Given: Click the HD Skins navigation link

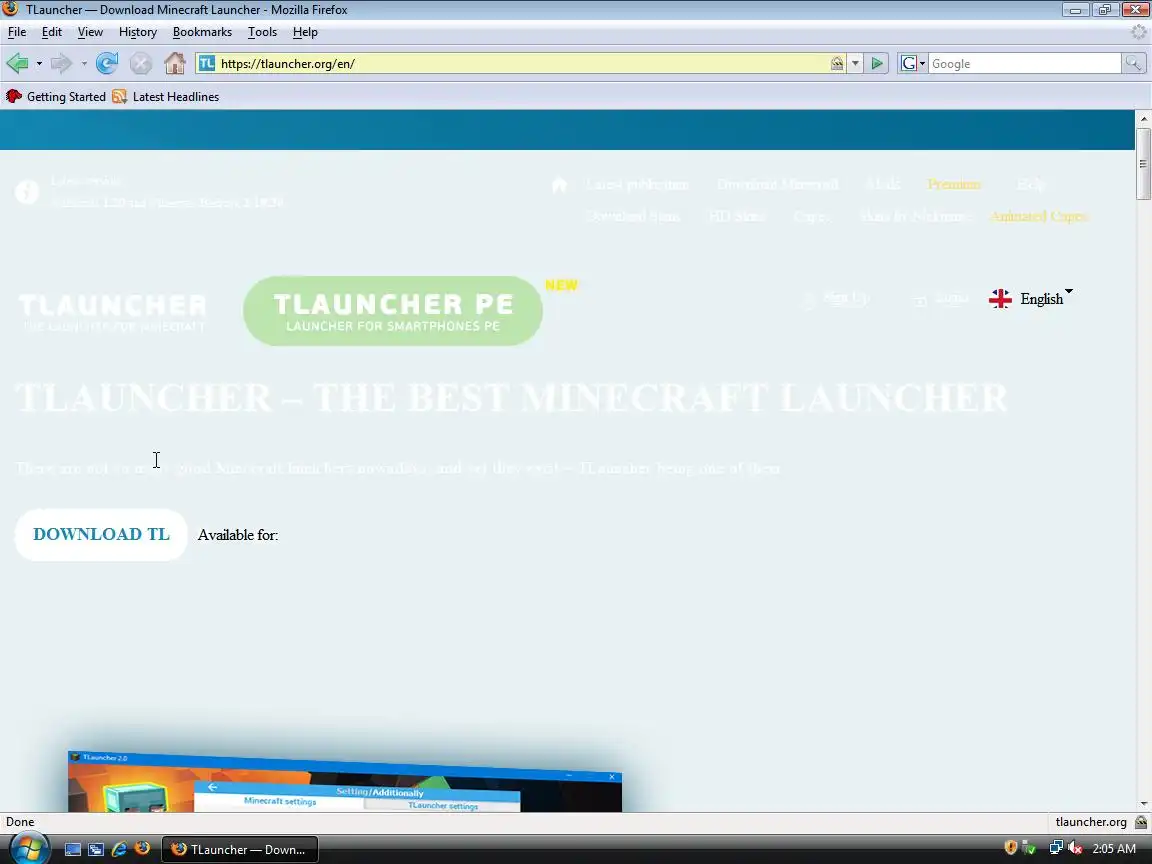Looking at the screenshot, I should [x=737, y=216].
